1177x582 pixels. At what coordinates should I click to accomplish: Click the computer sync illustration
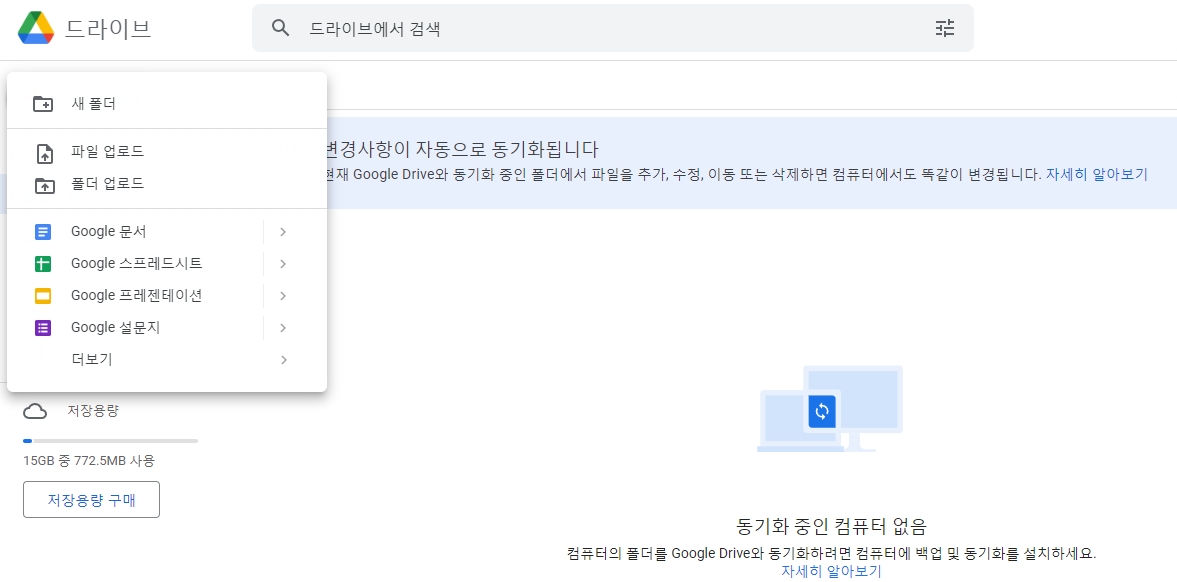[830, 409]
